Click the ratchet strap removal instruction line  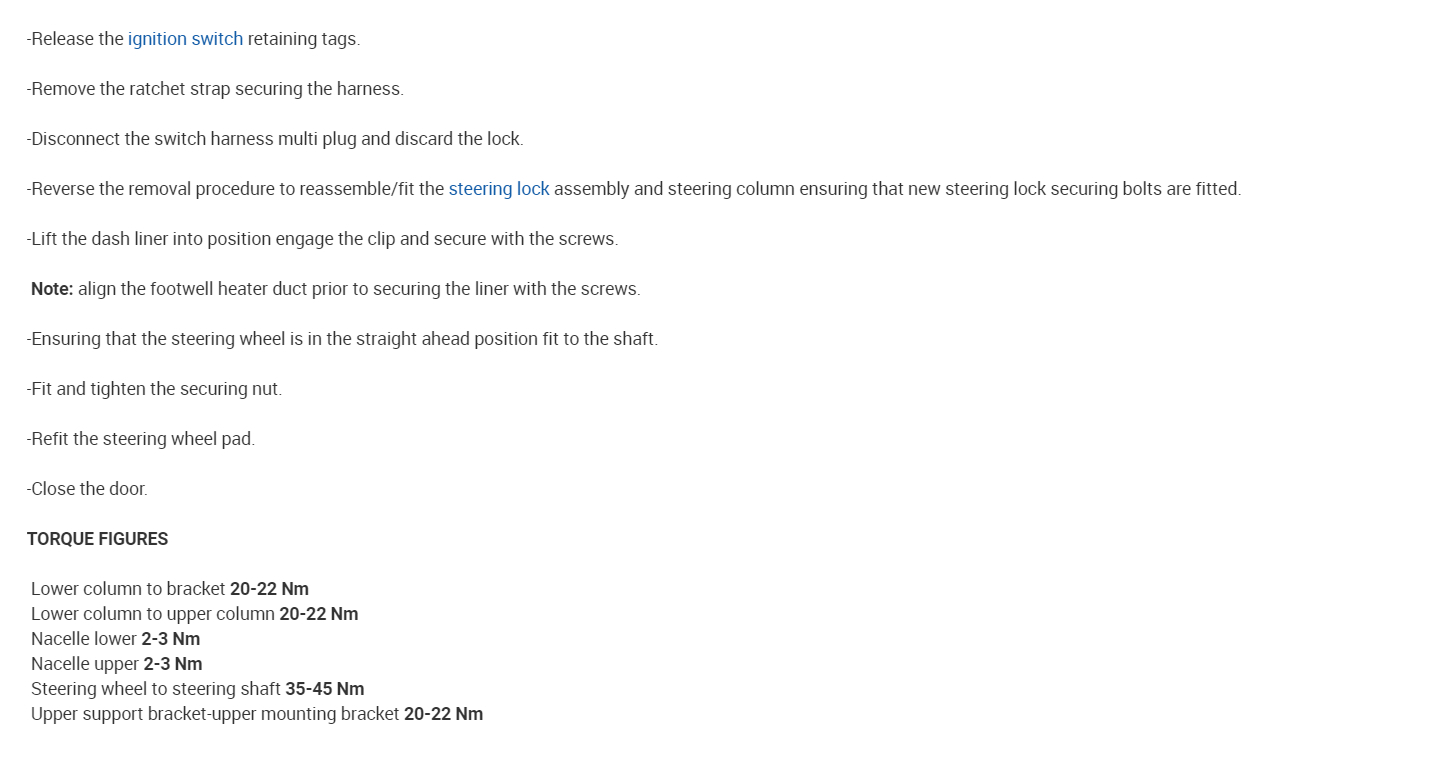click(x=215, y=89)
